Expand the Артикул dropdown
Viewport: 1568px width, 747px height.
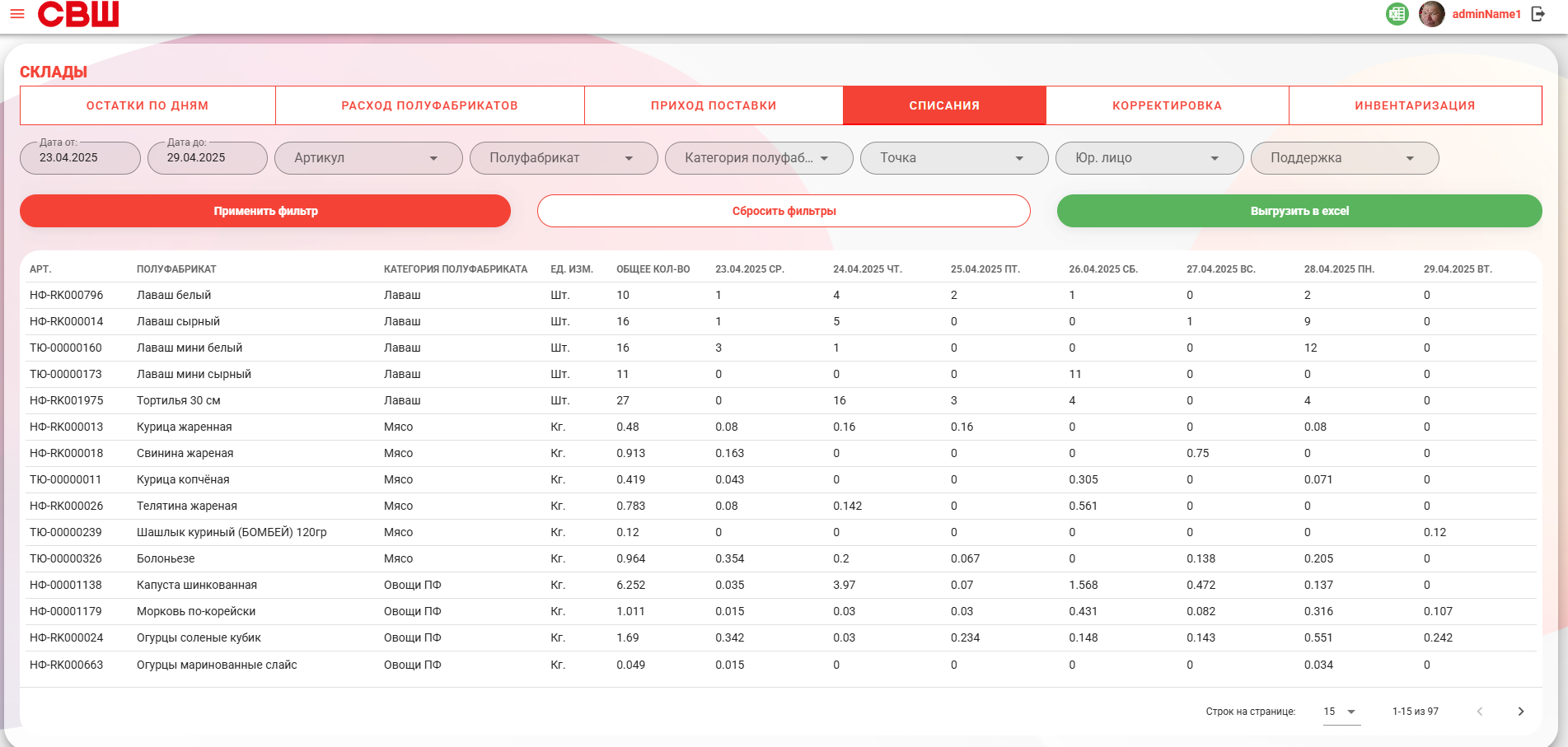[x=368, y=158]
